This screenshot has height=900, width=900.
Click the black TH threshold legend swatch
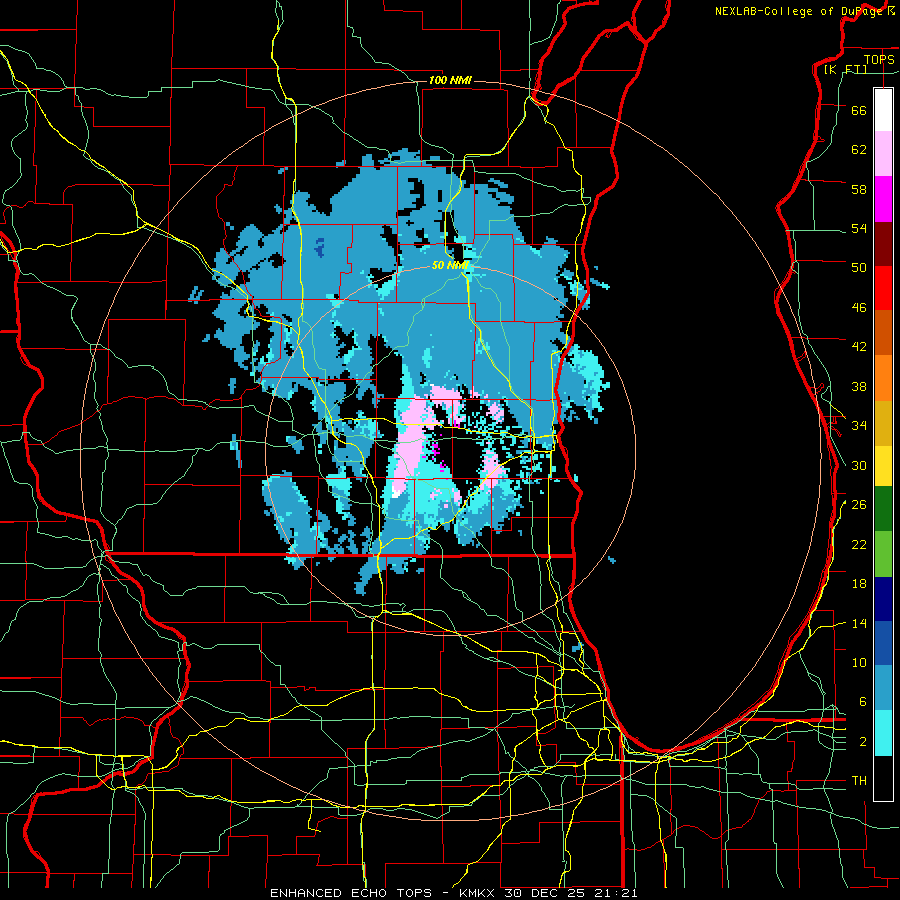(x=883, y=778)
